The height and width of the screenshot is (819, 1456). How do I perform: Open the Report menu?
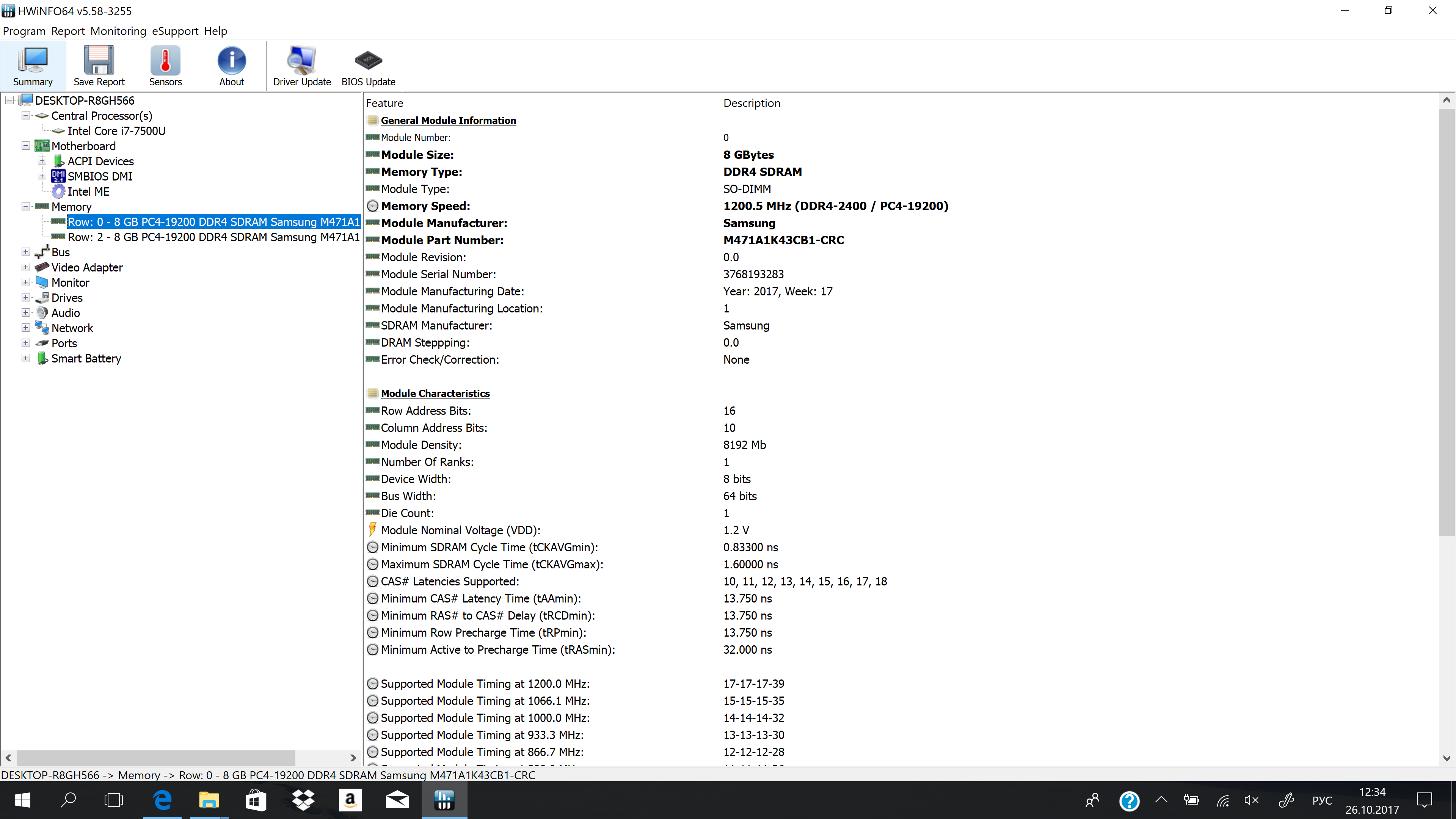(68, 31)
